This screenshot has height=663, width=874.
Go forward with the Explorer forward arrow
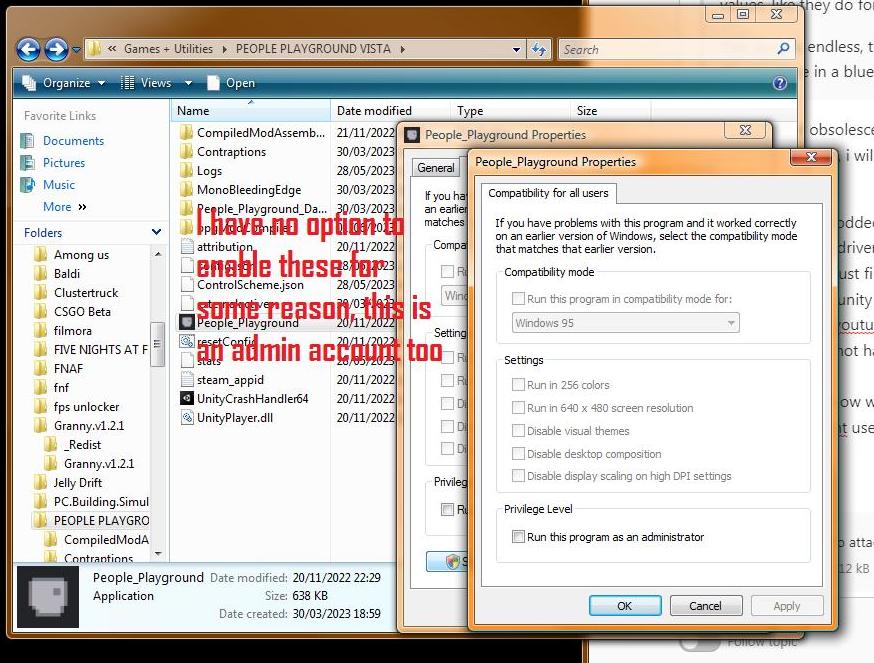56,50
